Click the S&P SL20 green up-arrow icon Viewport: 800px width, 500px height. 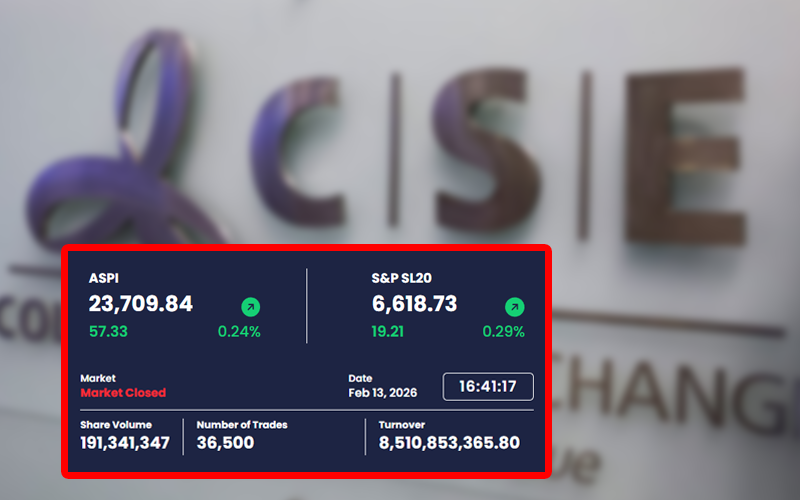coord(515,307)
